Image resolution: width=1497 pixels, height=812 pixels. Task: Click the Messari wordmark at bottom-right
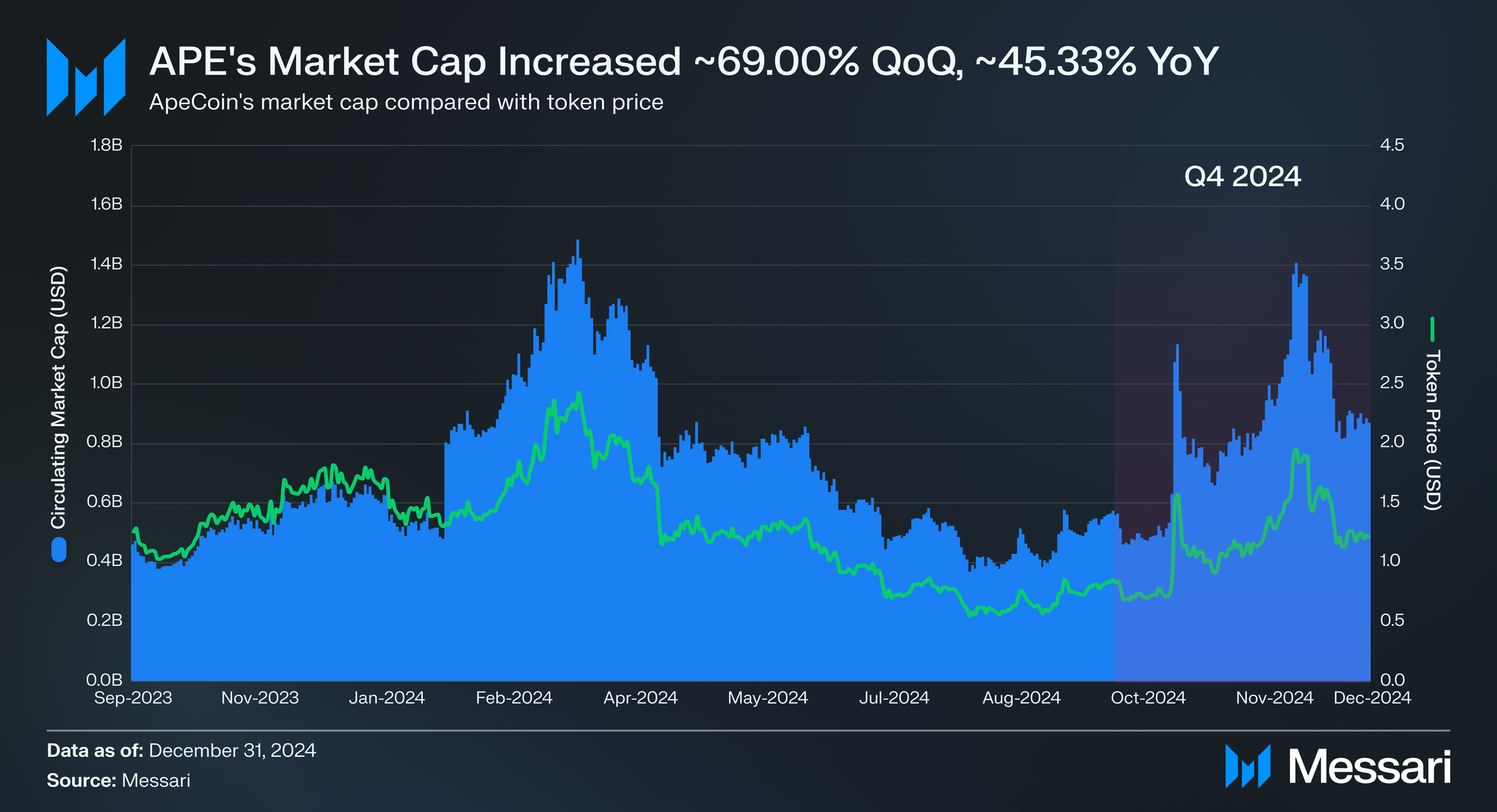[1369, 767]
